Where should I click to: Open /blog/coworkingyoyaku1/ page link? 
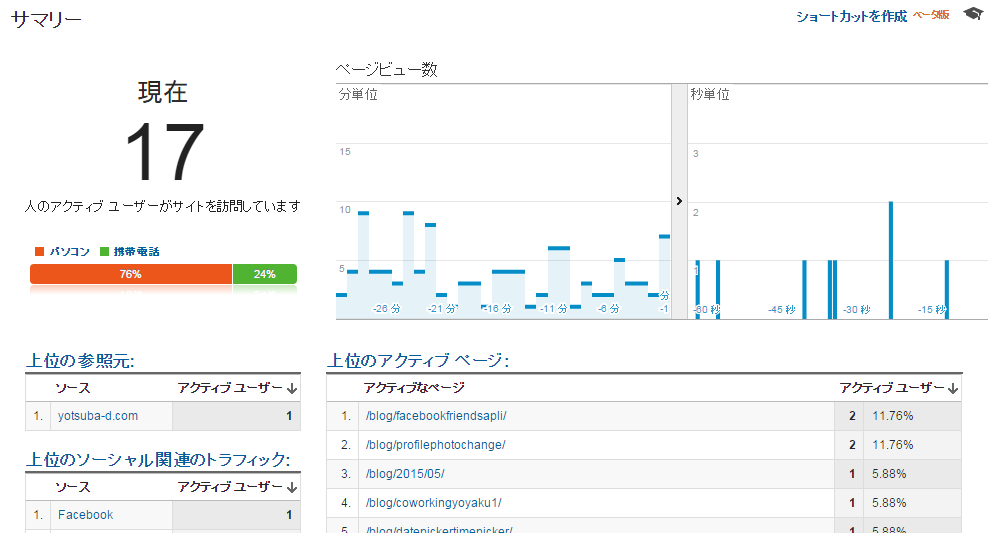[x=433, y=503]
